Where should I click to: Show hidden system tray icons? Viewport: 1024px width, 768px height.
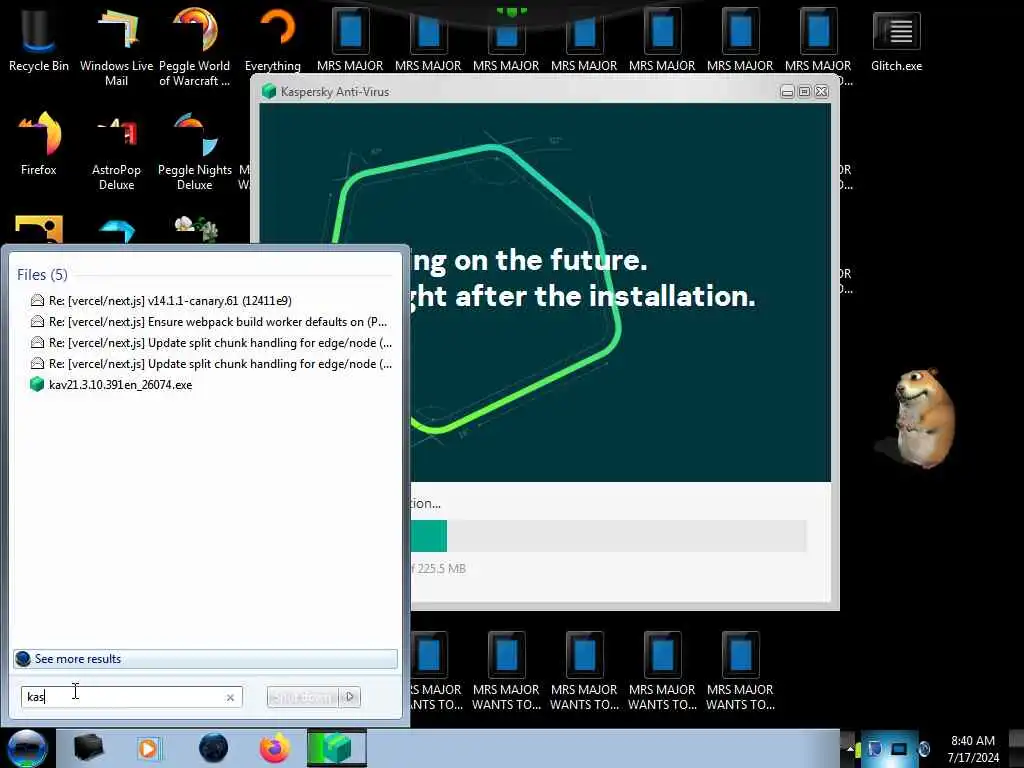click(x=850, y=749)
